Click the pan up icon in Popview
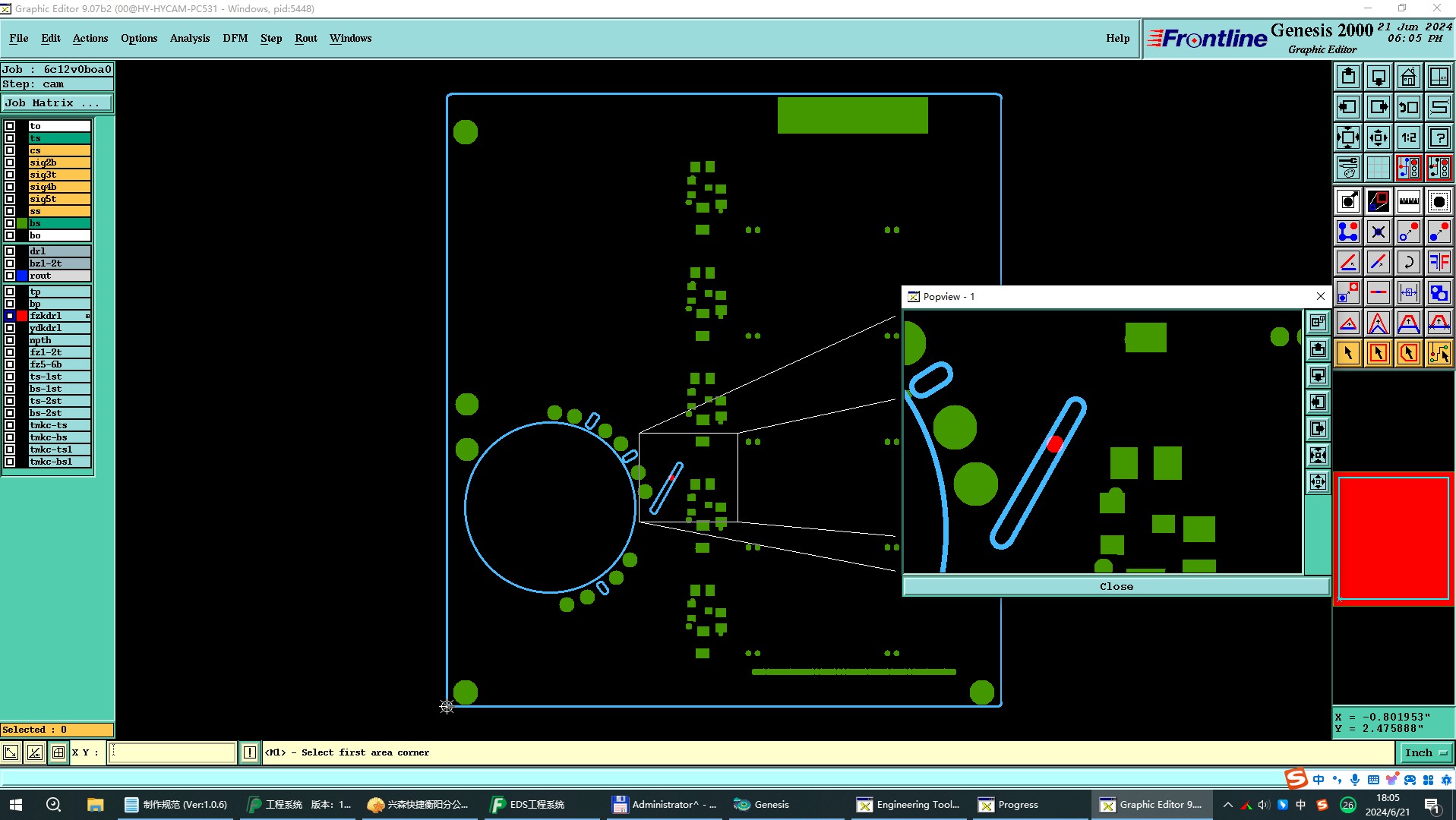Screen dimensions: 1456x820 point(1318,348)
